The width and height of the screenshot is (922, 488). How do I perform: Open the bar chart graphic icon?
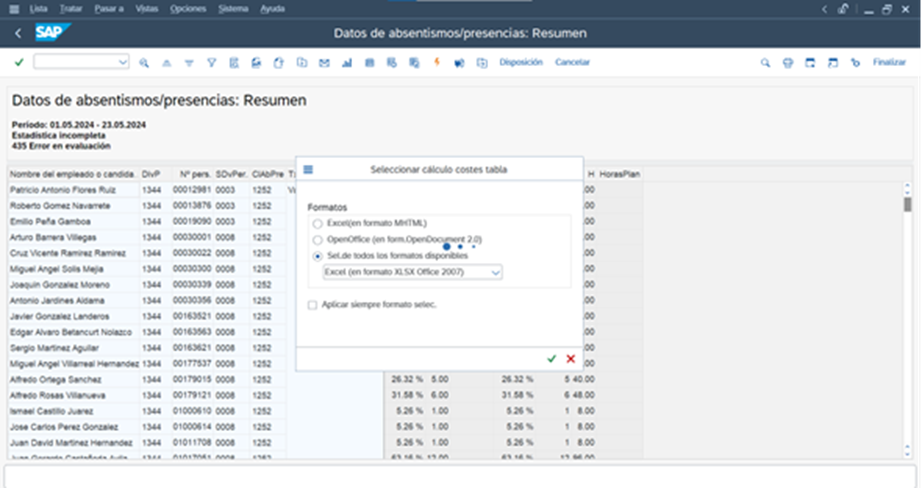(347, 62)
